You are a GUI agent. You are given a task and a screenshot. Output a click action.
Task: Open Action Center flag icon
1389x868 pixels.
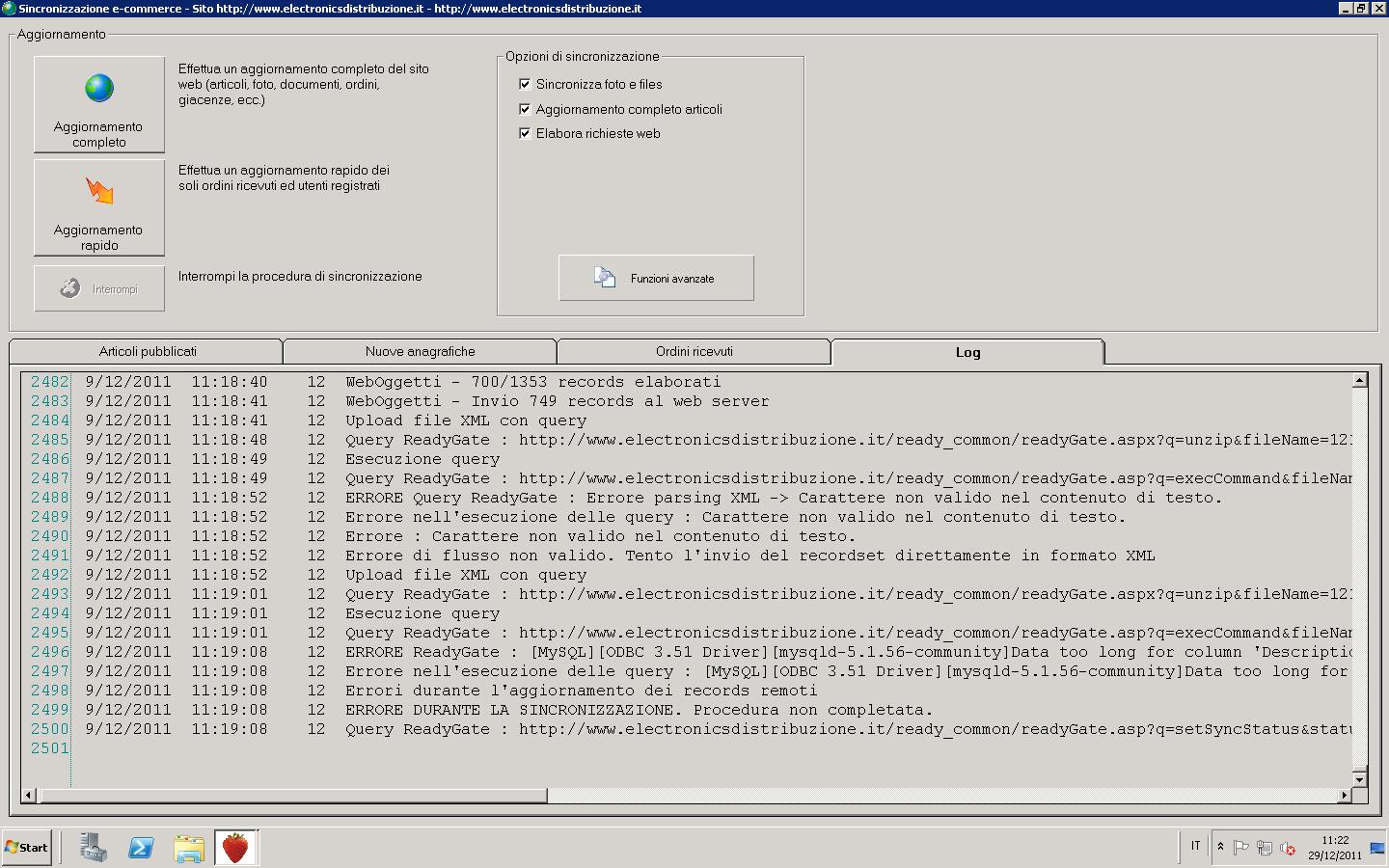click(x=1241, y=848)
